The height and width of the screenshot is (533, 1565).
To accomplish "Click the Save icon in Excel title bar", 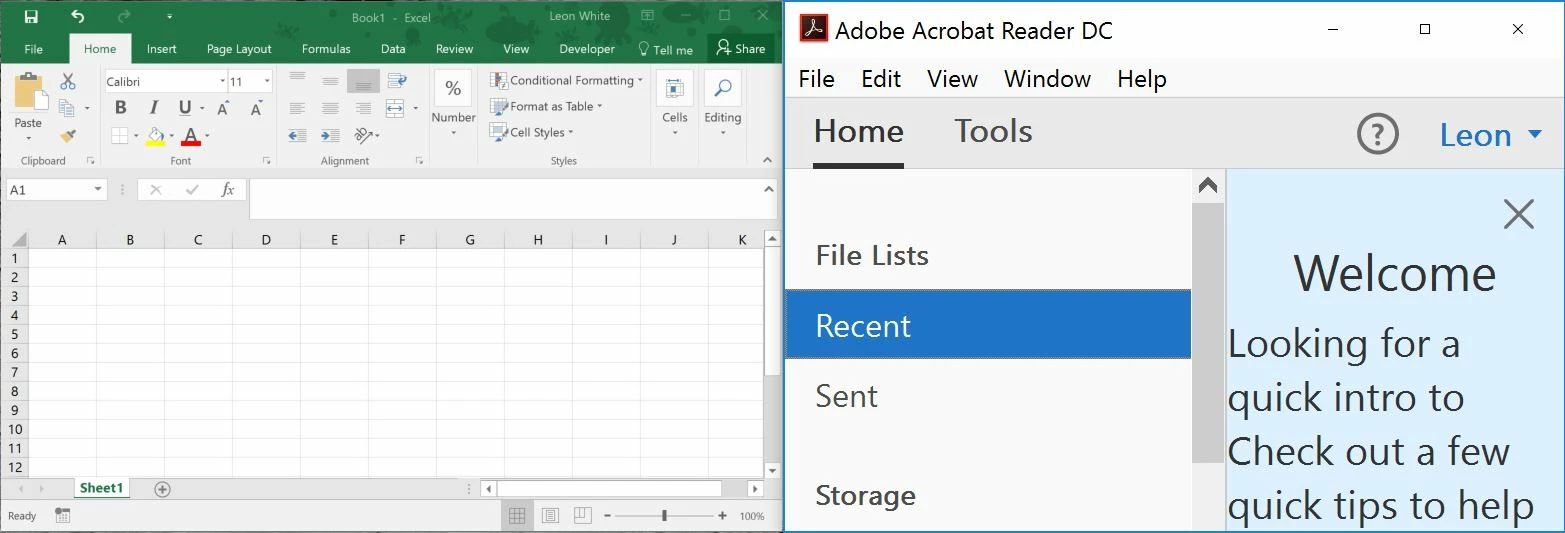I will pyautogui.click(x=31, y=17).
